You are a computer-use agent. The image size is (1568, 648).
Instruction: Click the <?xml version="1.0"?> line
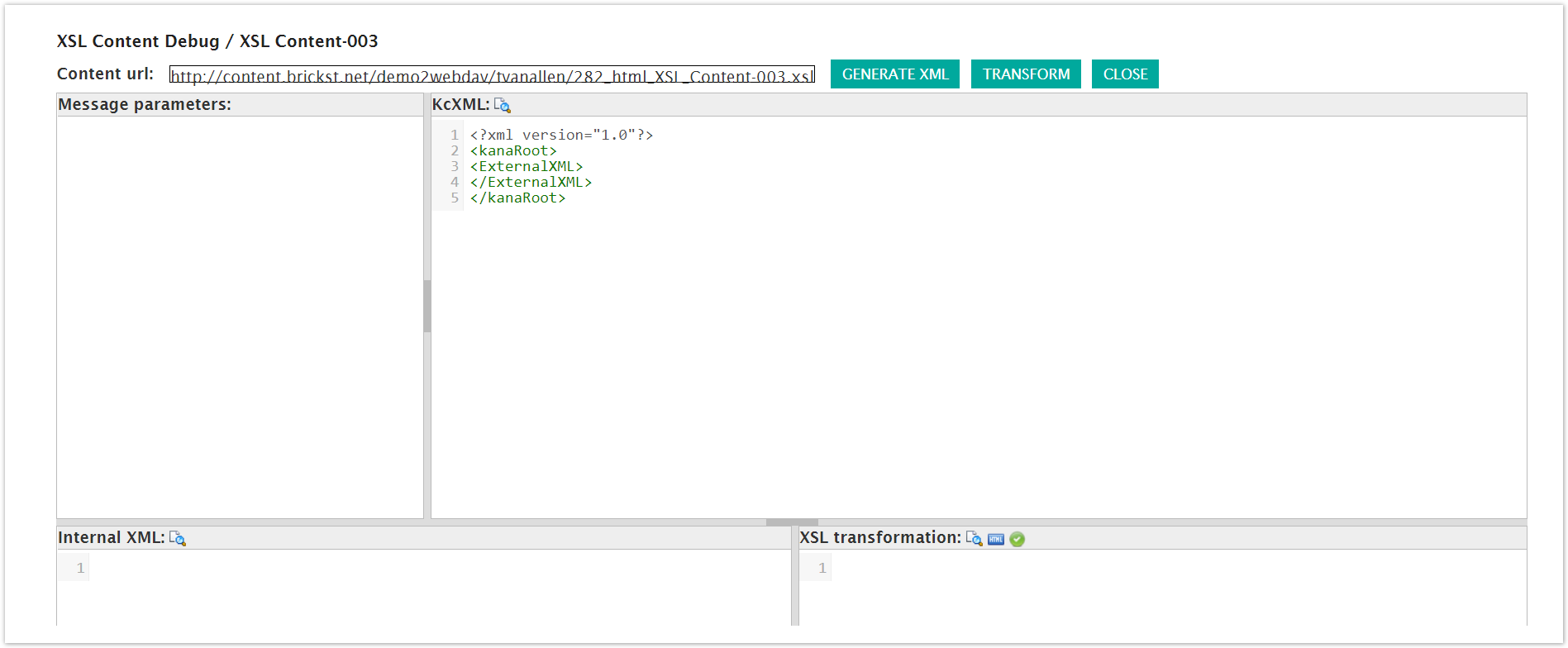[561, 135]
